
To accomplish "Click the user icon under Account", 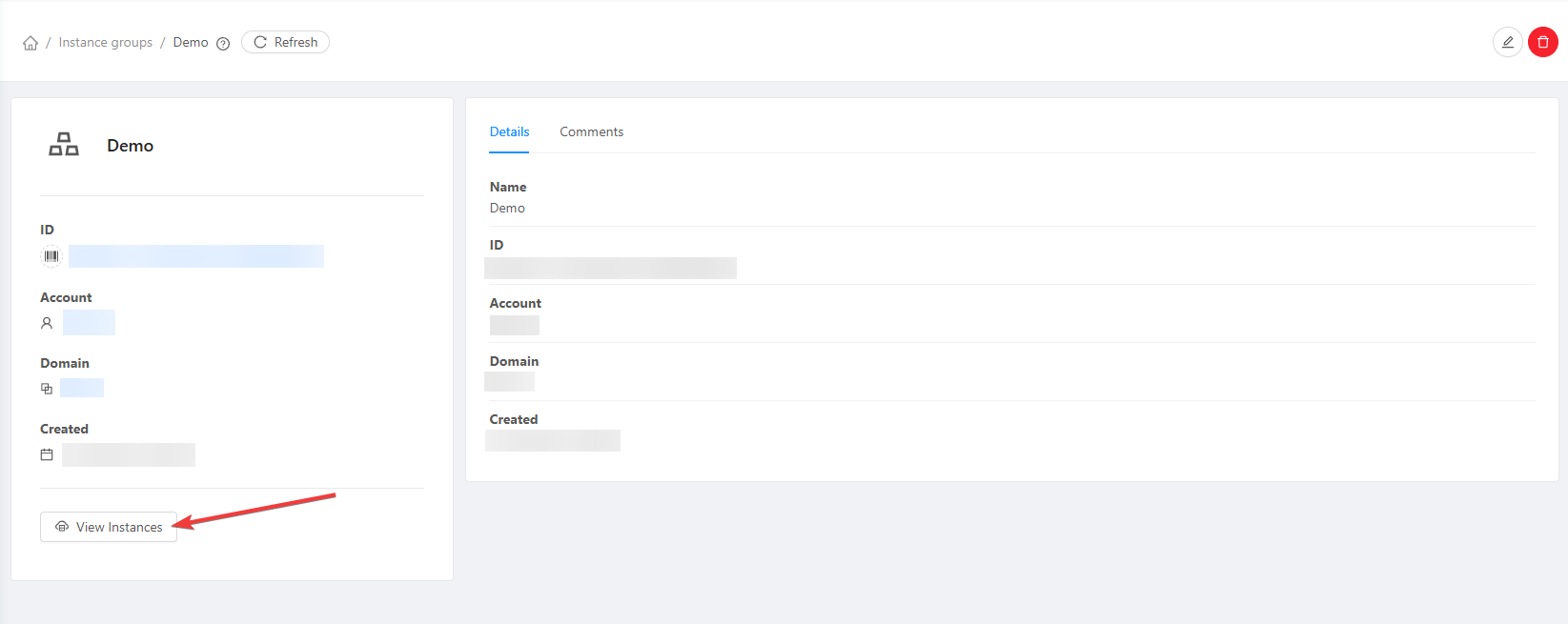I will coord(47,323).
